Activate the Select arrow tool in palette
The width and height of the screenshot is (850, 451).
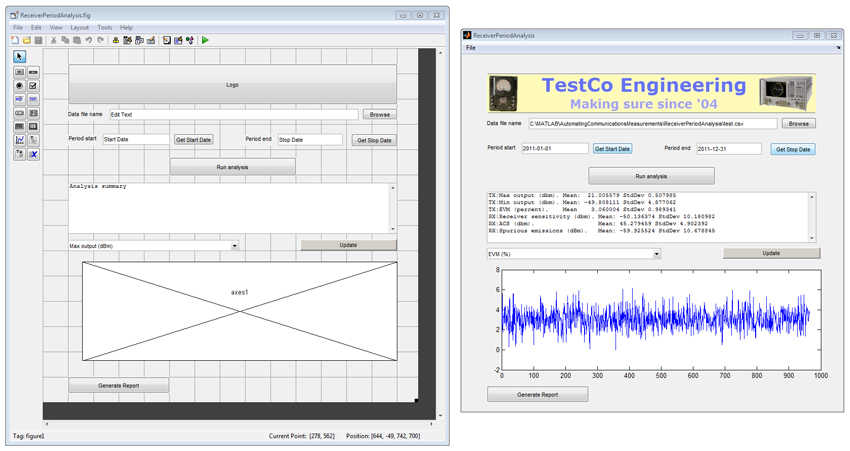click(19, 57)
